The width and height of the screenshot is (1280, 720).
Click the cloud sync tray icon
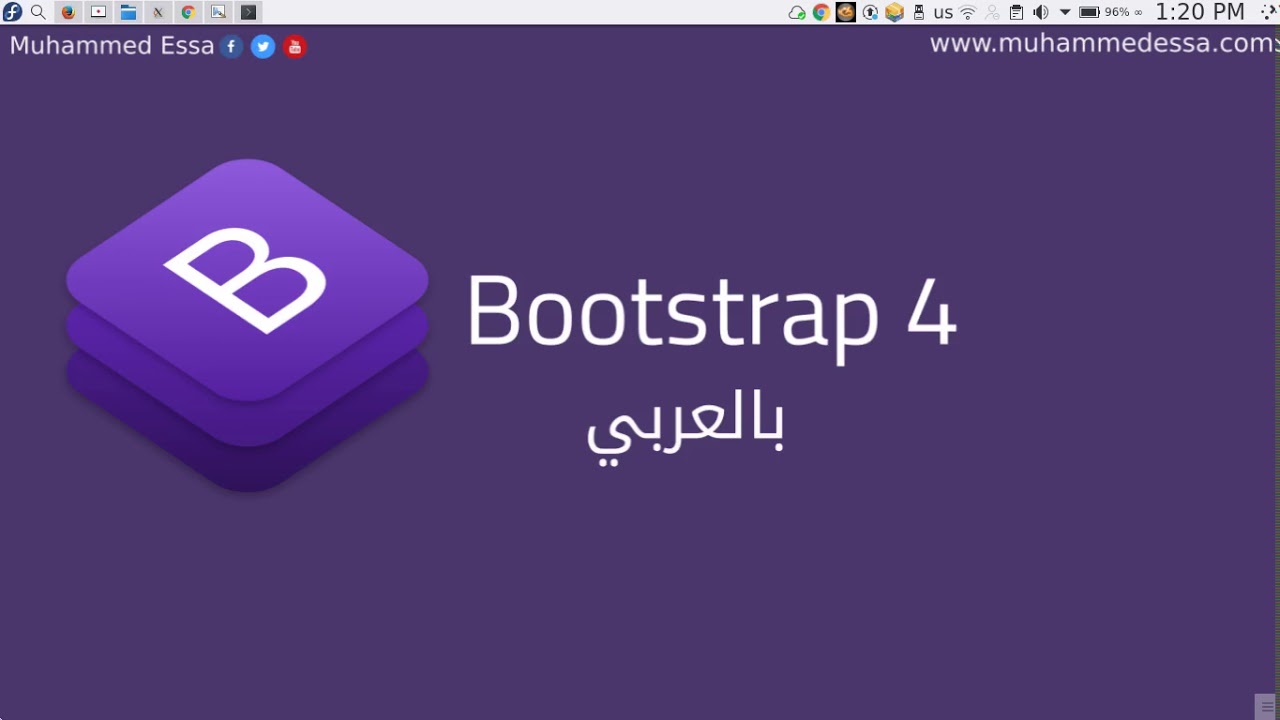[797, 12]
